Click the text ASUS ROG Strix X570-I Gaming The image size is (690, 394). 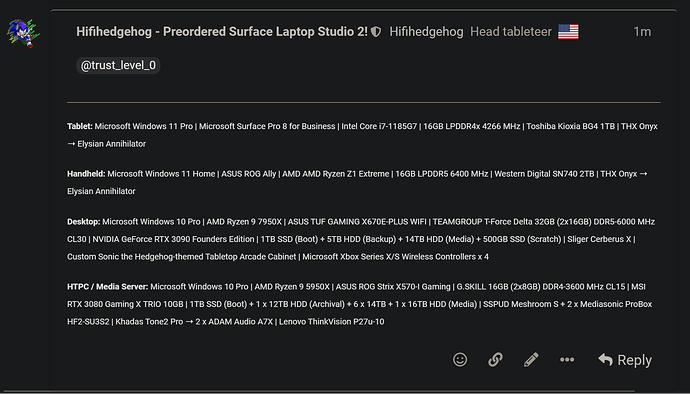pyautogui.click(x=393, y=287)
